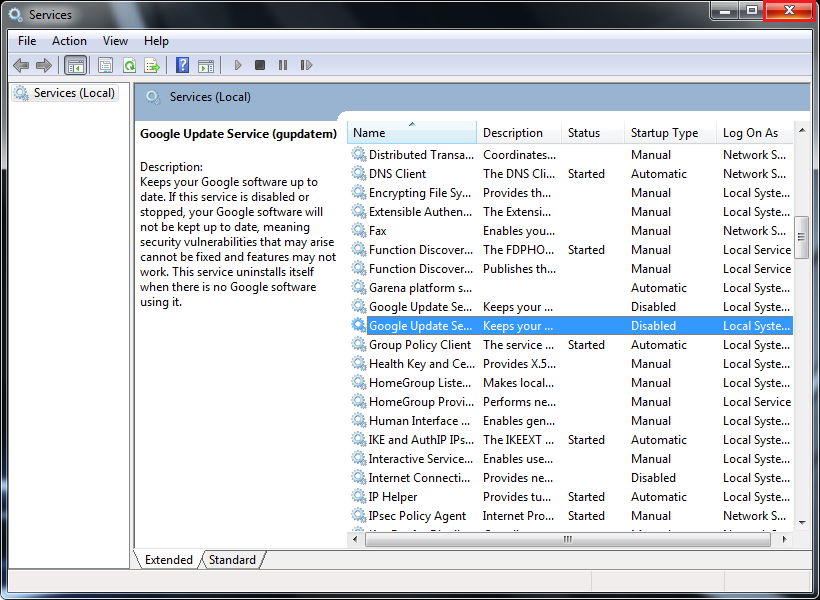Viewport: 820px width, 600px height.
Task: Open the Action menu
Action: pyautogui.click(x=69, y=41)
